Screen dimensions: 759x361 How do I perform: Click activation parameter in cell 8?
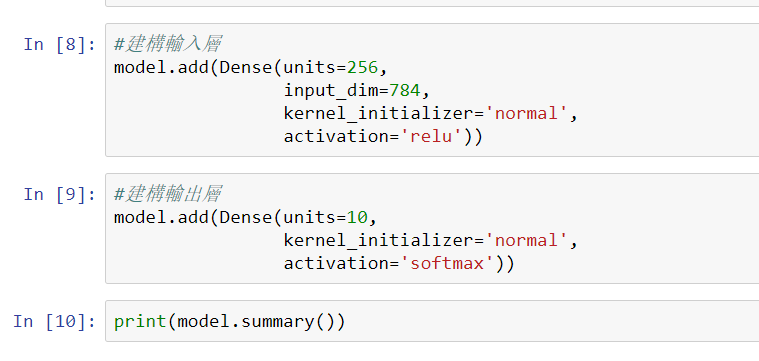coord(336,136)
